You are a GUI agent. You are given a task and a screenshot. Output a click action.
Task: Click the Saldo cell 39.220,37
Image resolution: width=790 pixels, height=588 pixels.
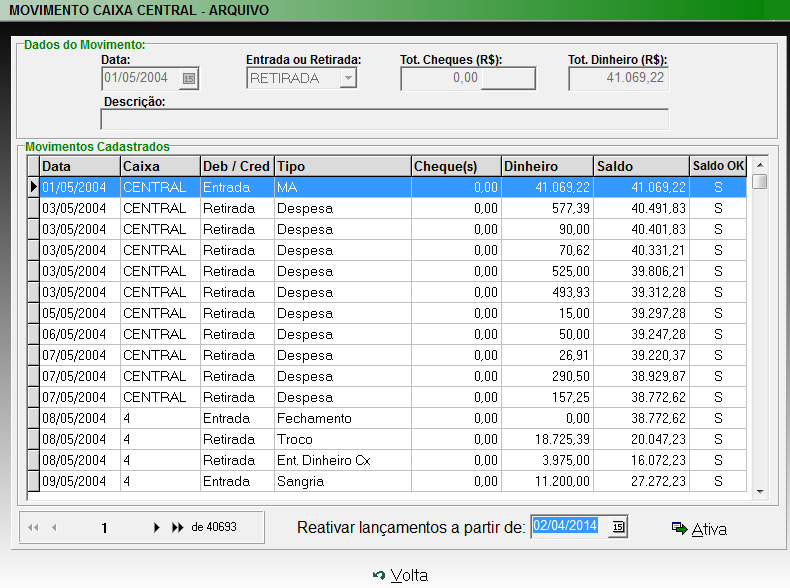click(641, 355)
